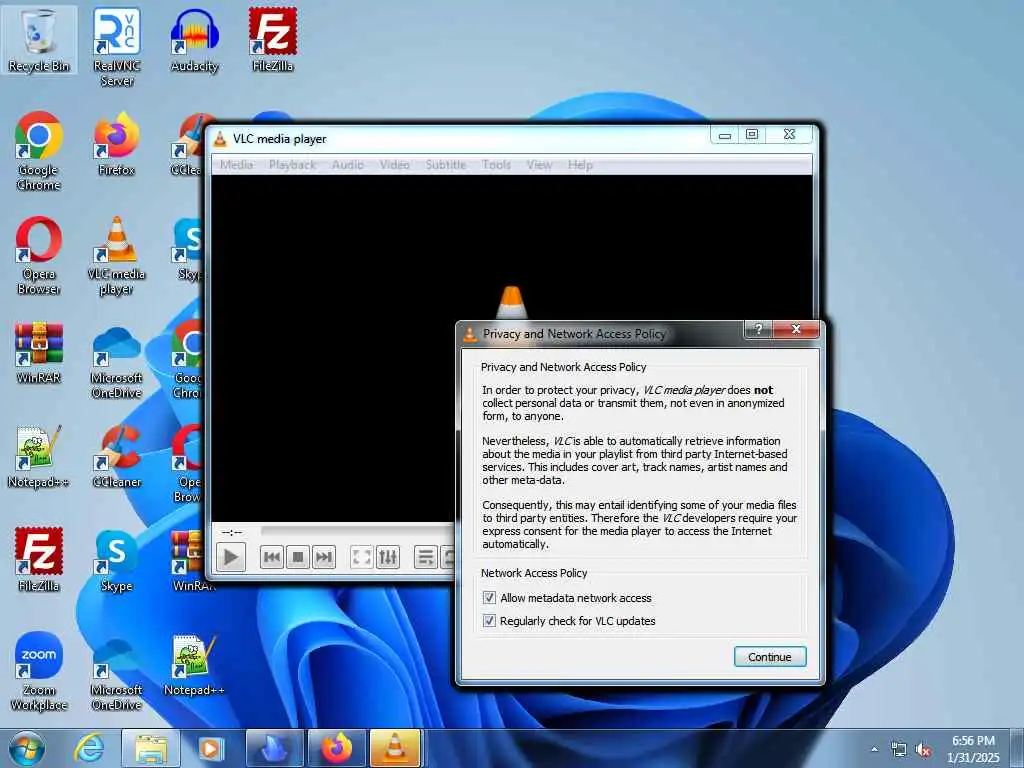Switch to Firefox from the taskbar

(336, 748)
